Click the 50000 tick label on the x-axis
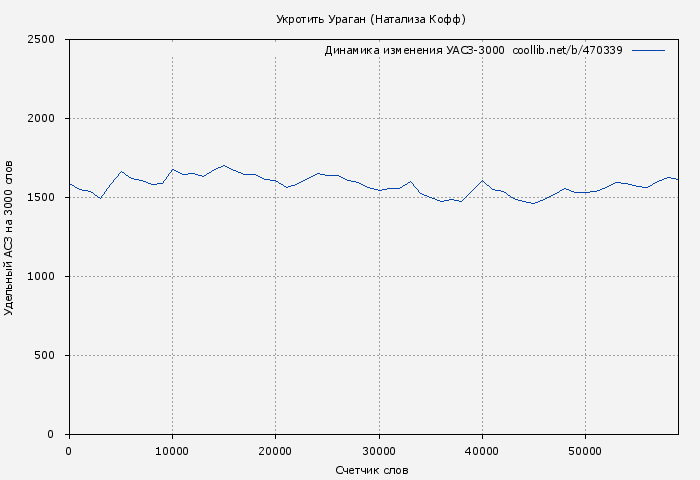 585,451
